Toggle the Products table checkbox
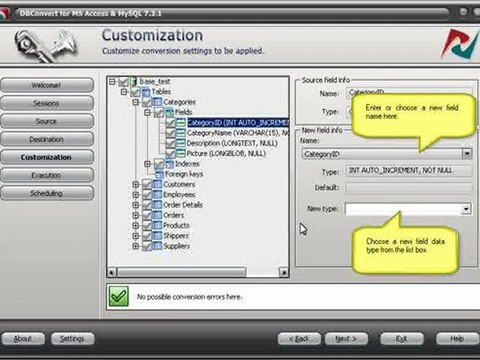Screen dimensions: 480x360 [x=147, y=226]
